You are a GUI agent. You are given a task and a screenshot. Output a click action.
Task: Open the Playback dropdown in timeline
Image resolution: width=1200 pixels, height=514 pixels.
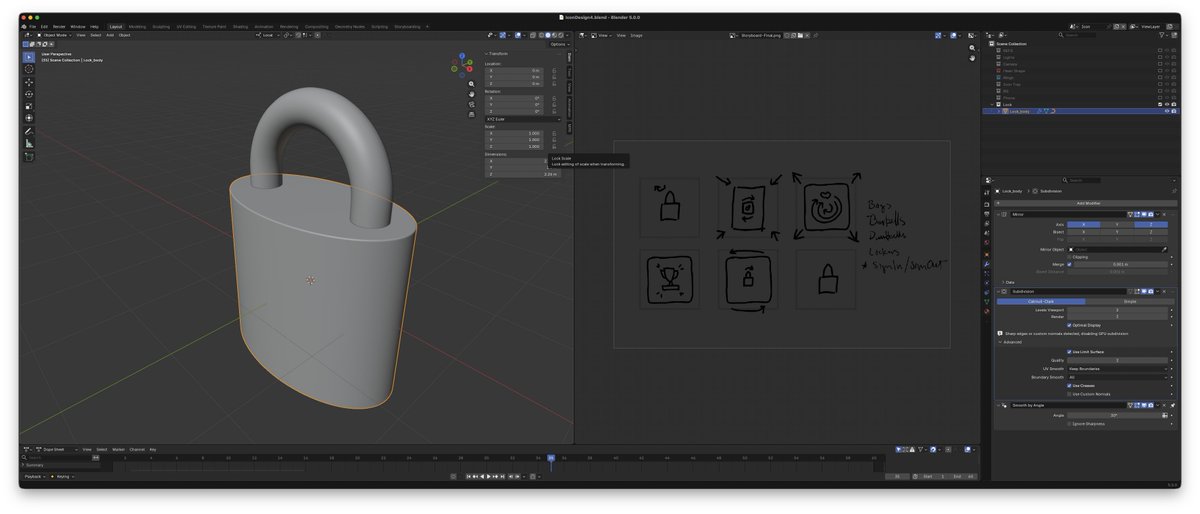click(36, 477)
